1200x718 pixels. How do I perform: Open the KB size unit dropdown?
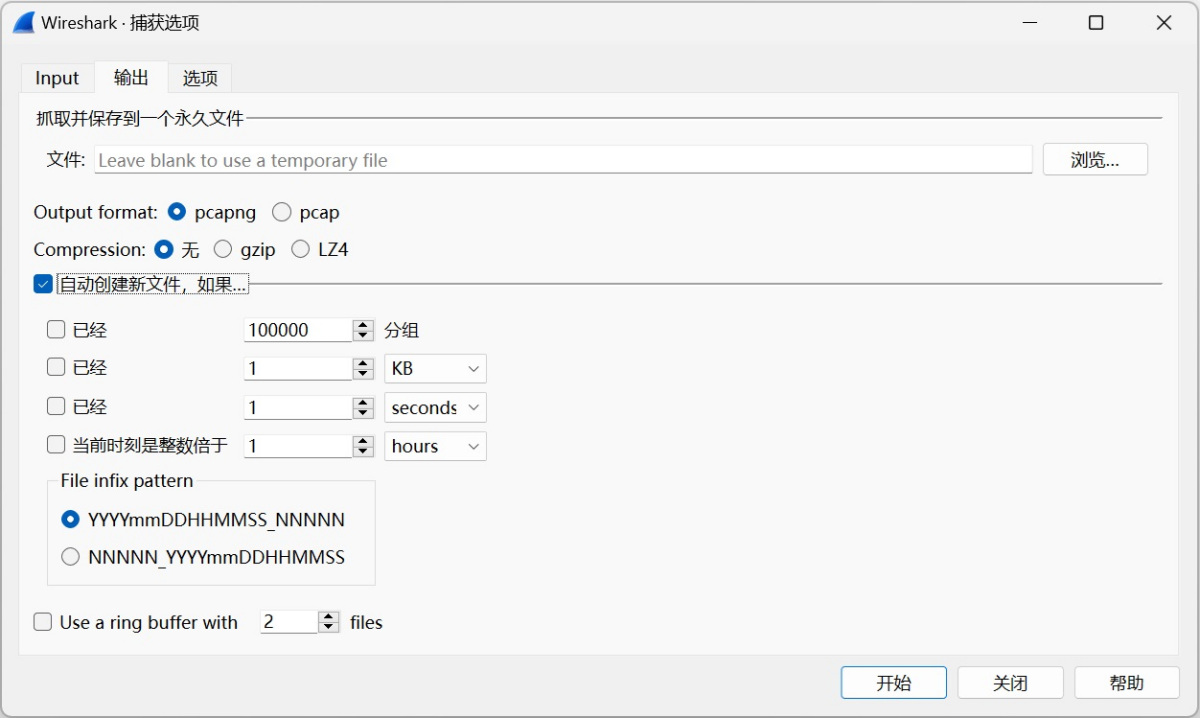point(435,369)
